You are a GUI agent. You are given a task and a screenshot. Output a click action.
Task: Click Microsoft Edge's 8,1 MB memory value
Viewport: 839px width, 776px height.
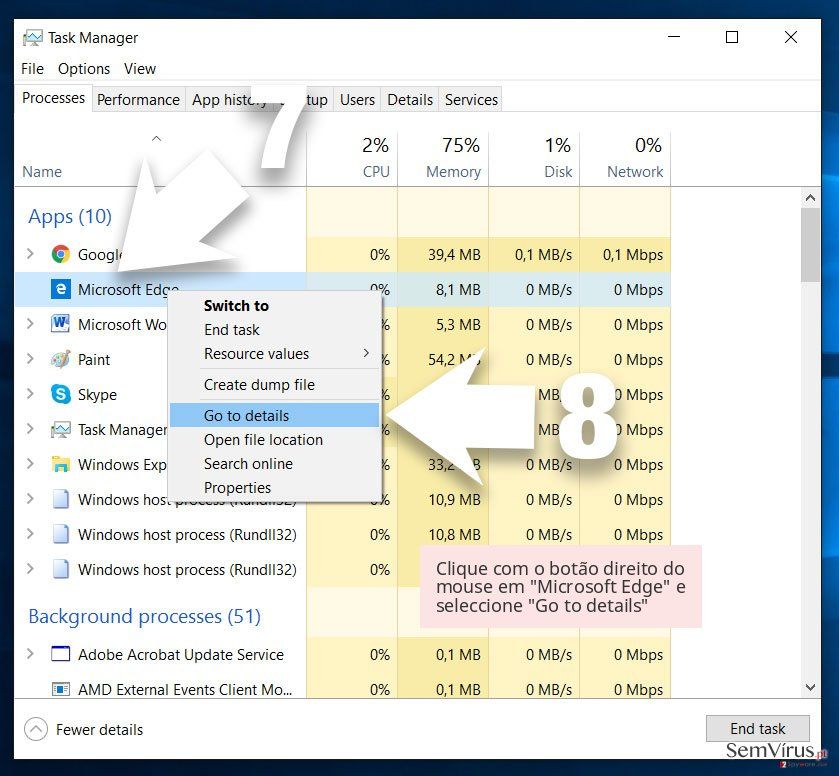pyautogui.click(x=458, y=290)
